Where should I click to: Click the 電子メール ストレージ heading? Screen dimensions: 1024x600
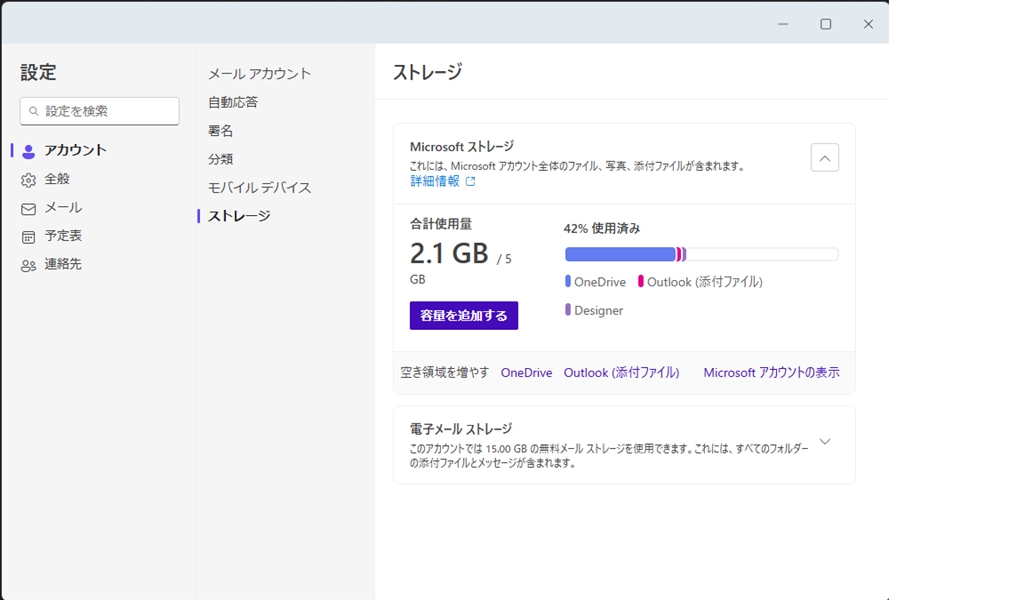point(461,429)
